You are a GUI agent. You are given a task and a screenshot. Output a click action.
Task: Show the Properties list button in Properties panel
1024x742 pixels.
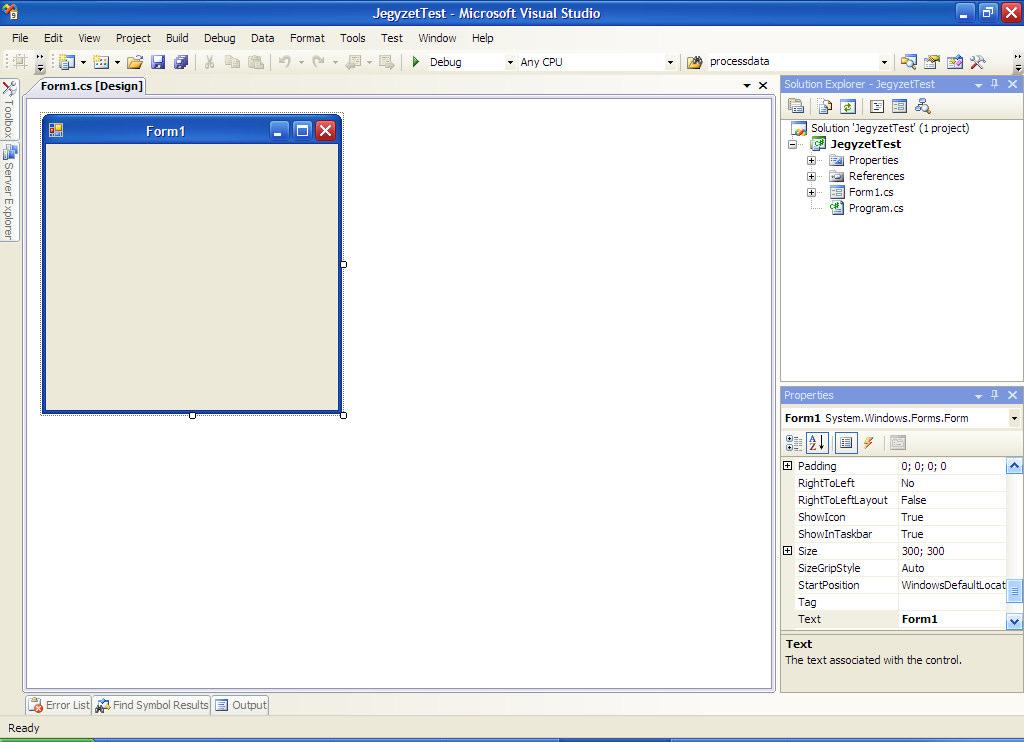(x=846, y=443)
